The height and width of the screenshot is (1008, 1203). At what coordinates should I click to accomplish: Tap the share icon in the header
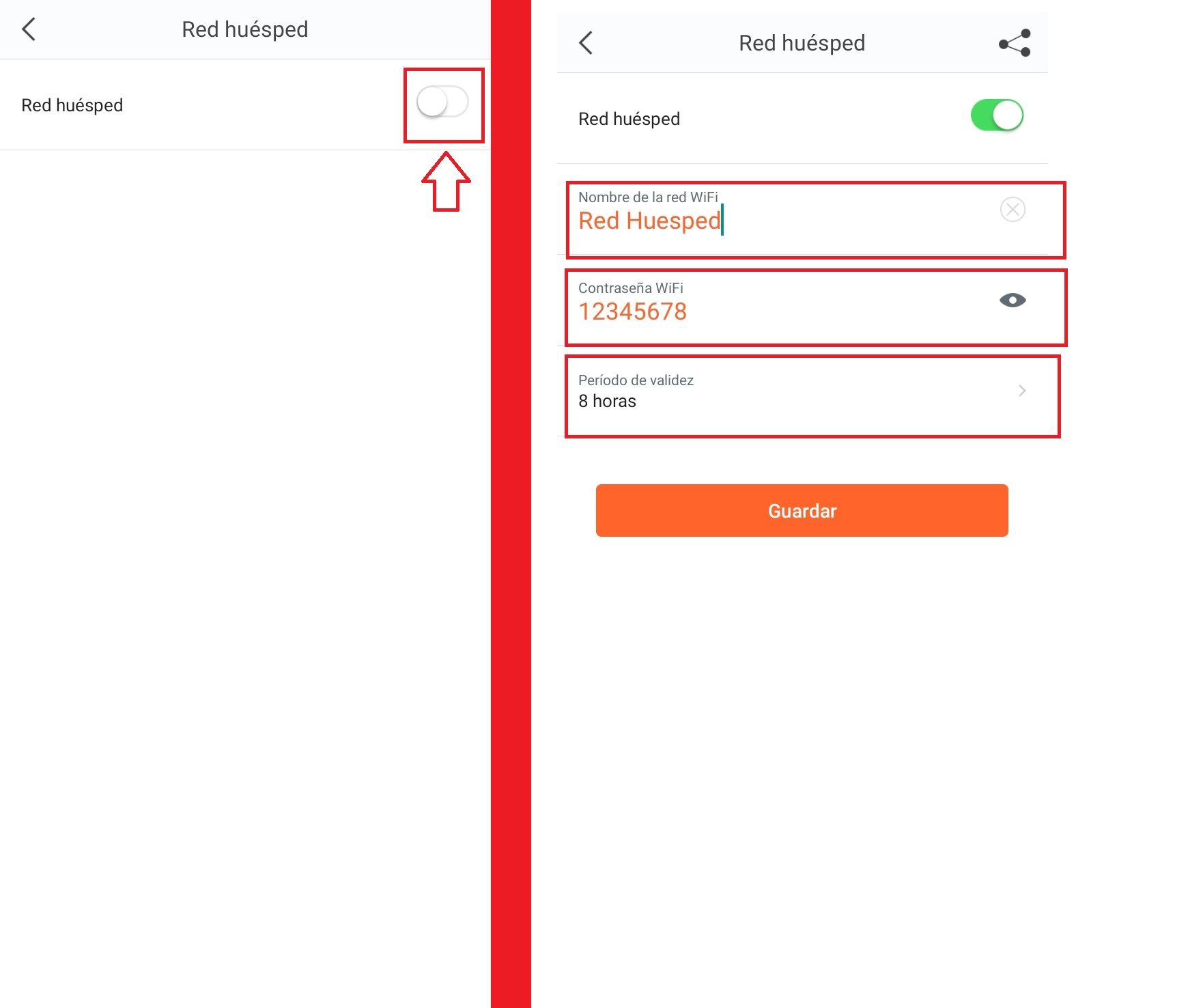pos(1015,43)
